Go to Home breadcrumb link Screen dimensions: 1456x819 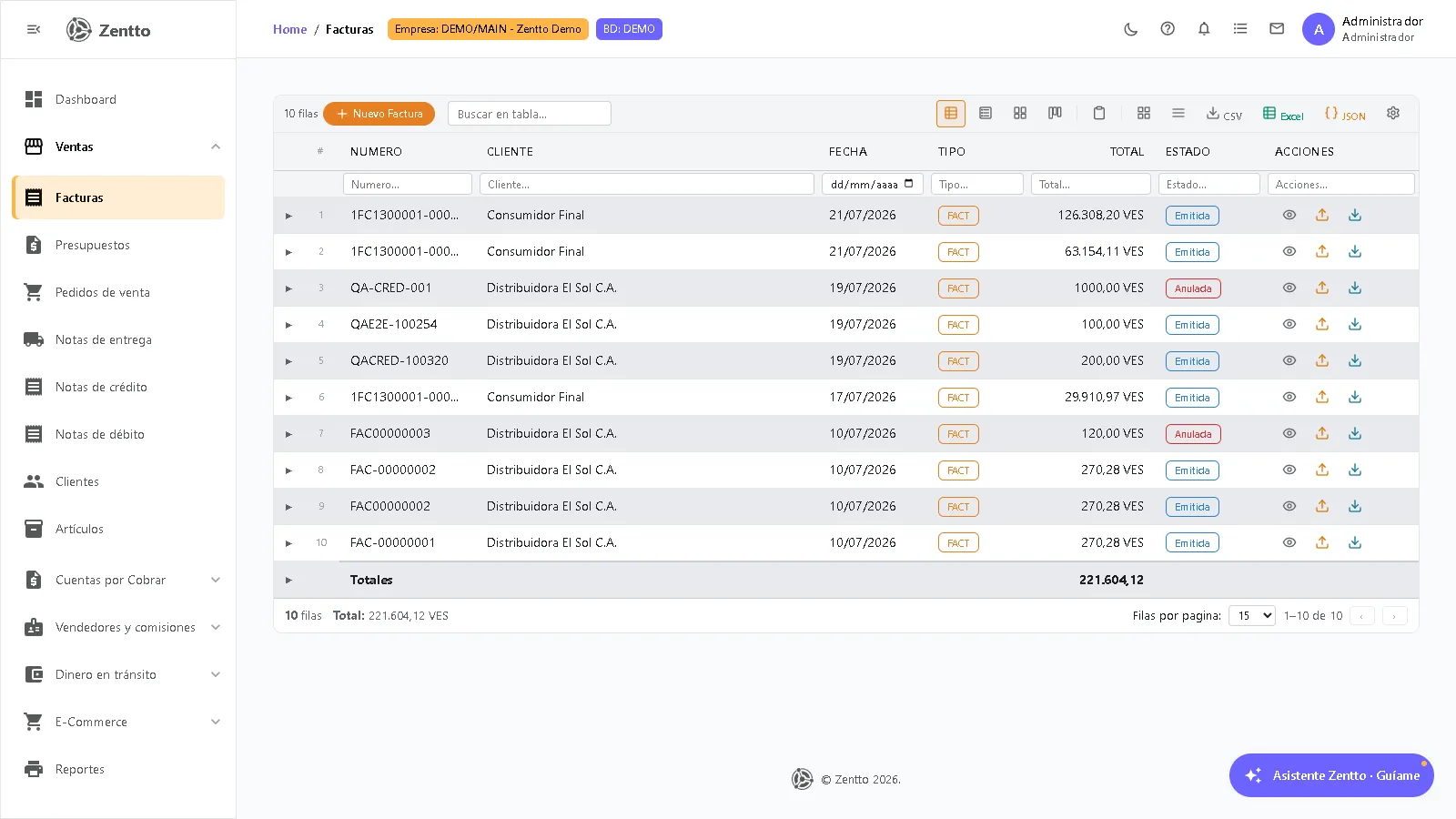pos(289,29)
